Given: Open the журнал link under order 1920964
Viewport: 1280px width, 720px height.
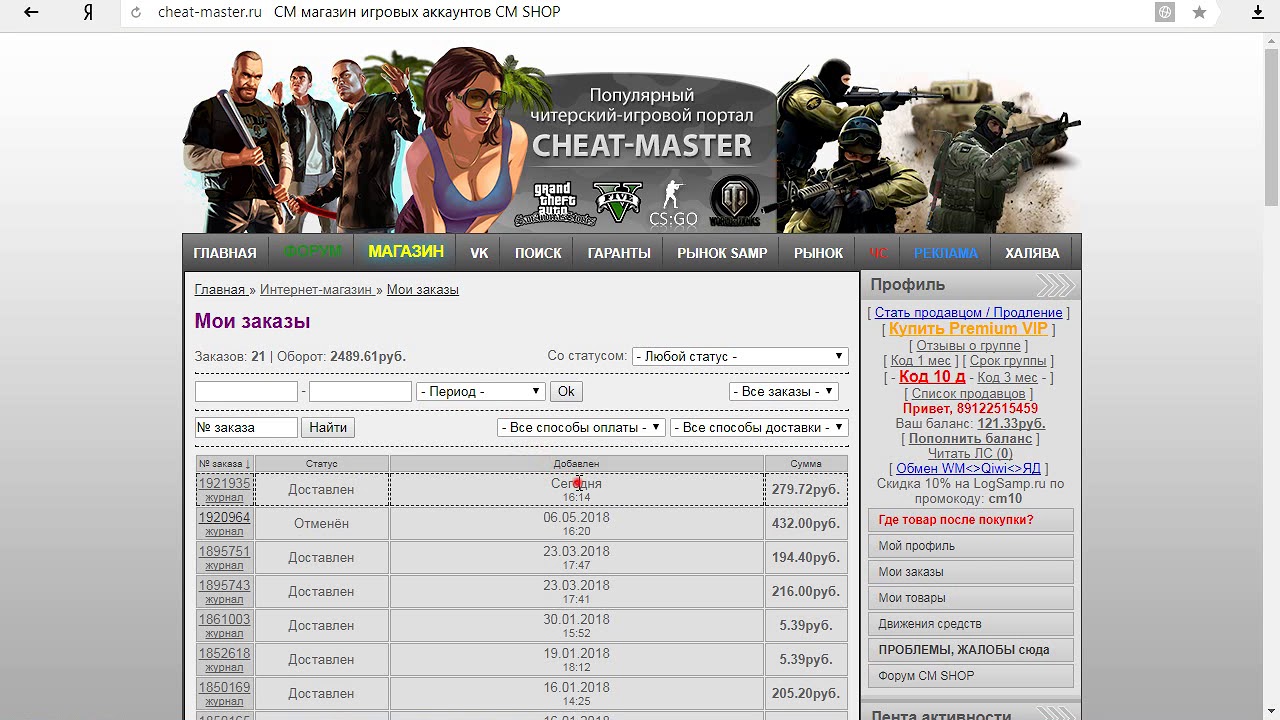Looking at the screenshot, I should coord(224,531).
